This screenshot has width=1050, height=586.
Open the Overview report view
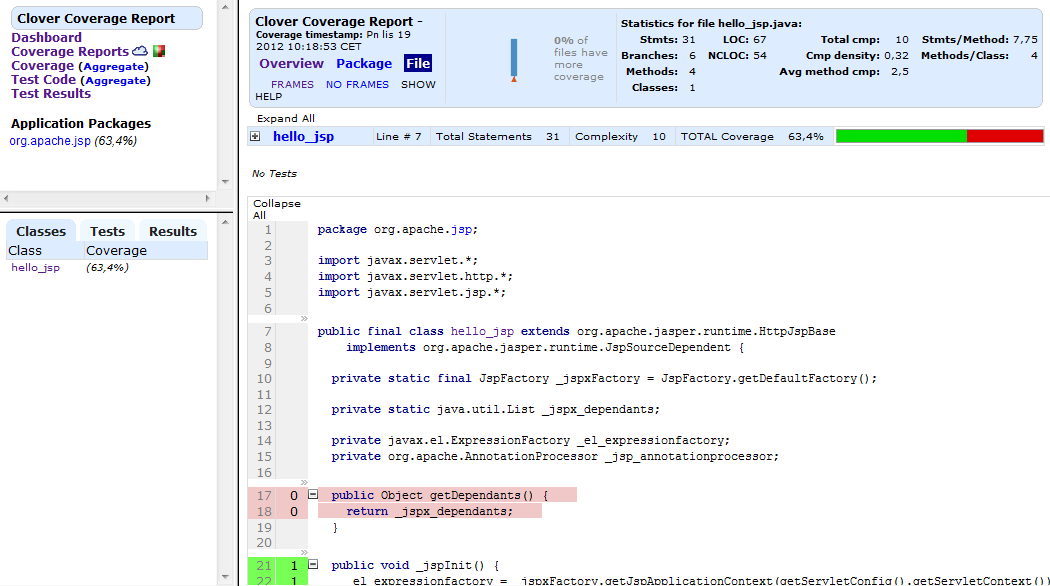coord(291,63)
